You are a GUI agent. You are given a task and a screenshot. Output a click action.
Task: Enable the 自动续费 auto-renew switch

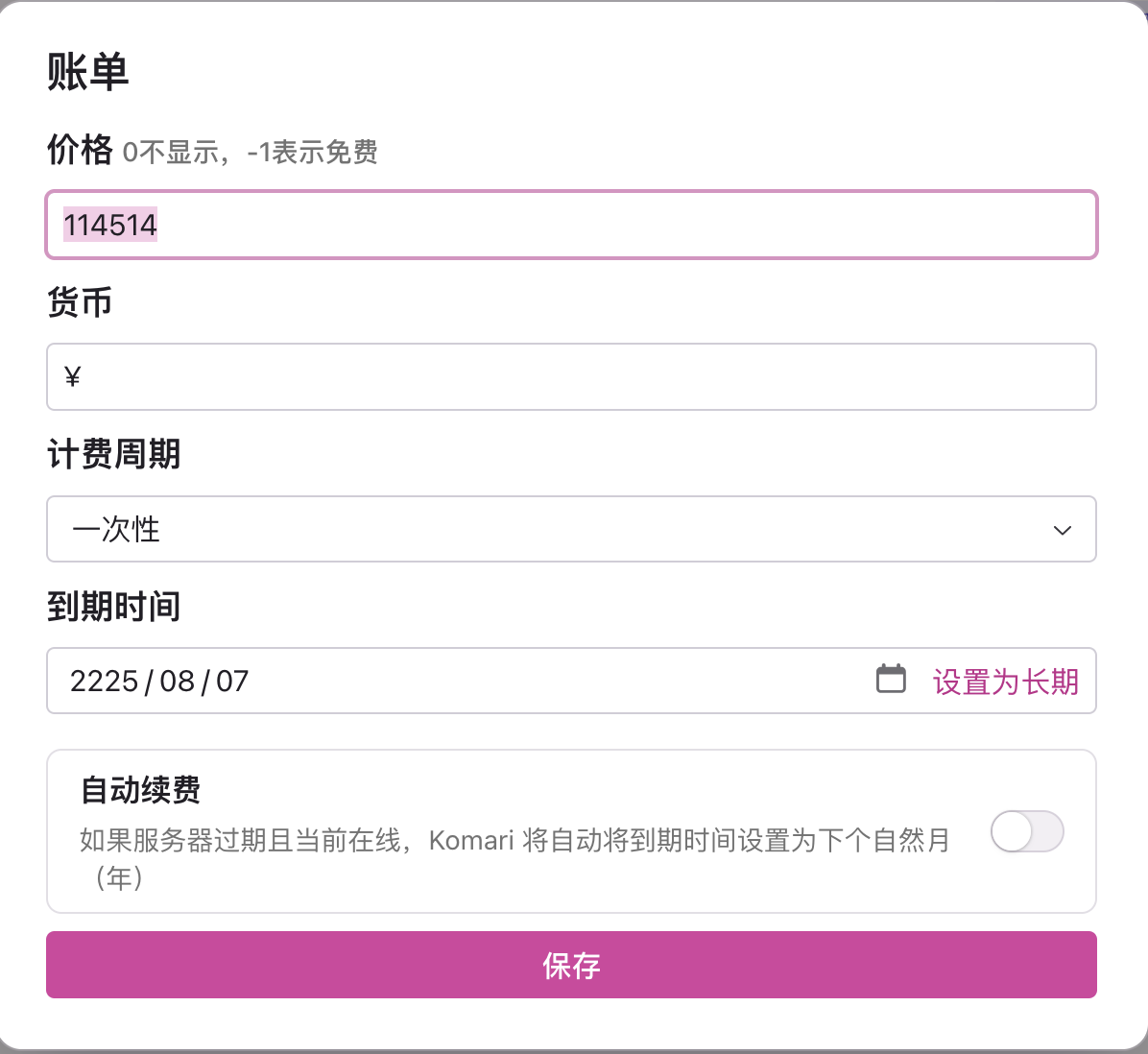click(x=1027, y=831)
